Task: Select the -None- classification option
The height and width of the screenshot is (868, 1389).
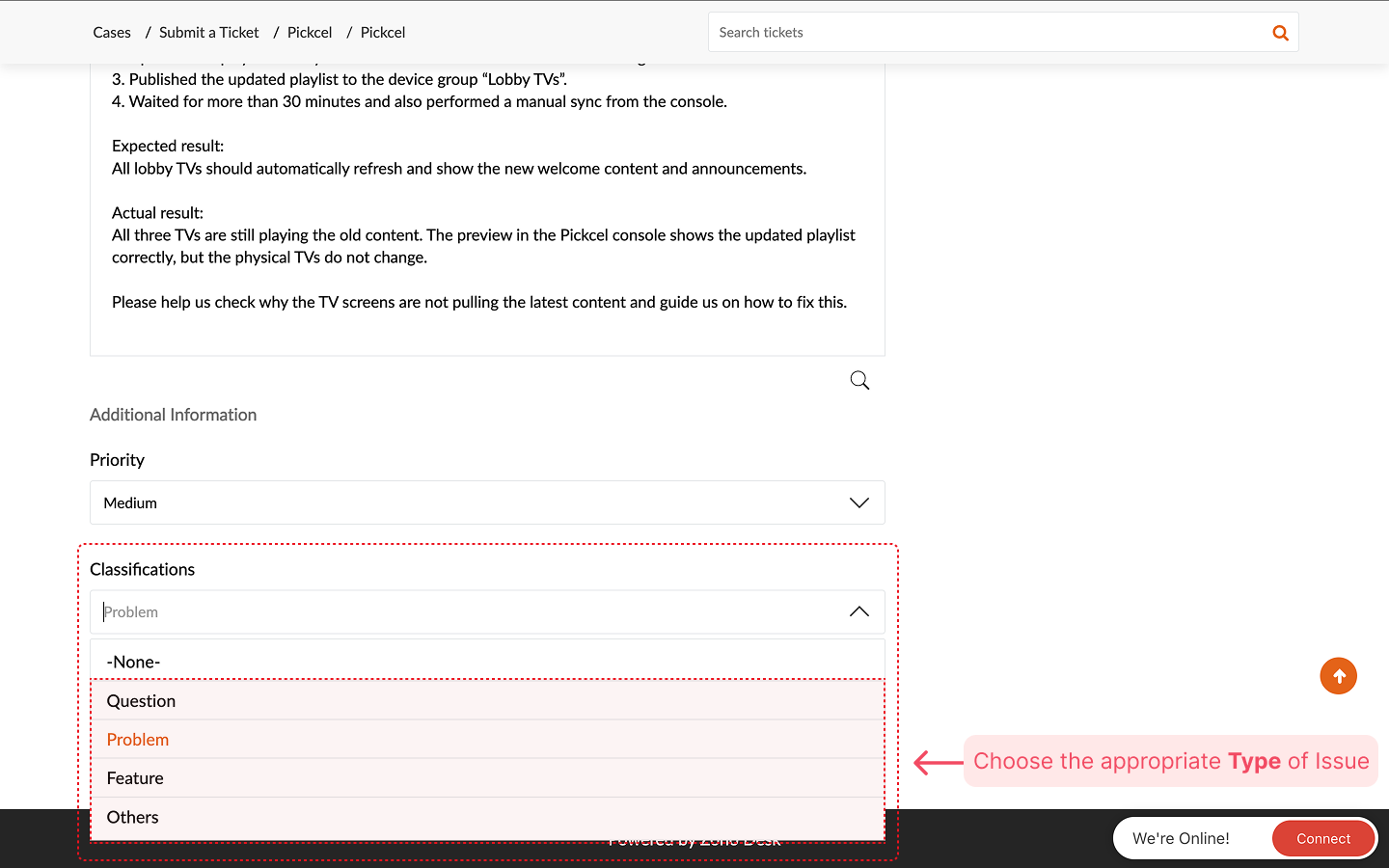Action: click(x=133, y=662)
